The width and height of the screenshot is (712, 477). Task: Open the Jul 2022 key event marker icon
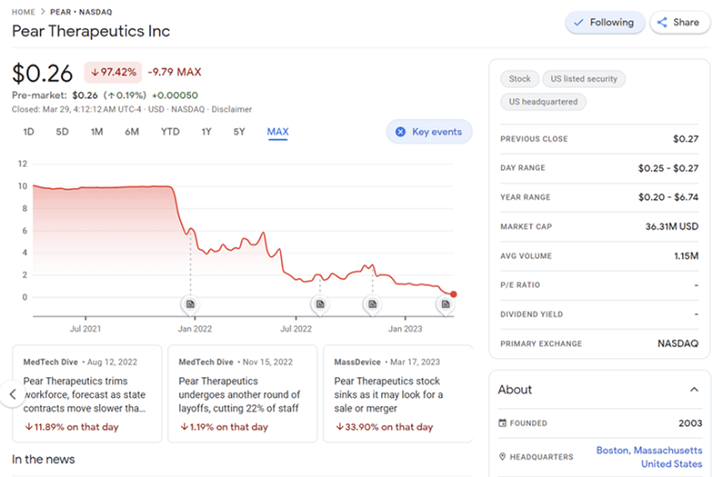tap(320, 304)
